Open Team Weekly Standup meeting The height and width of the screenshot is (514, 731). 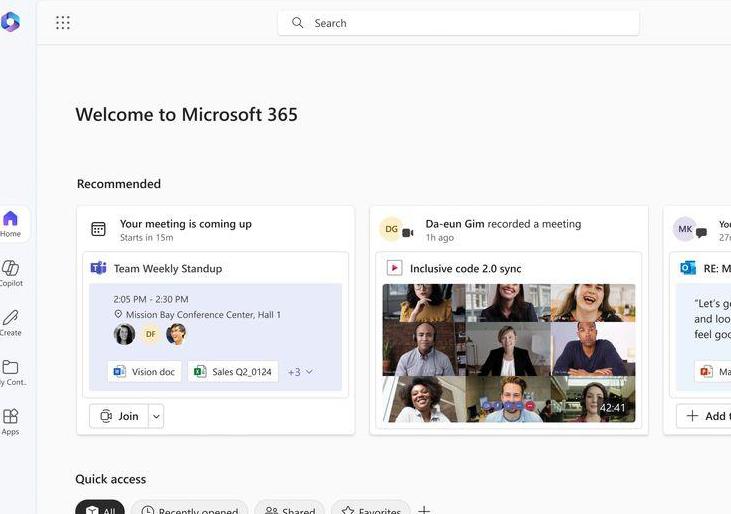point(168,268)
